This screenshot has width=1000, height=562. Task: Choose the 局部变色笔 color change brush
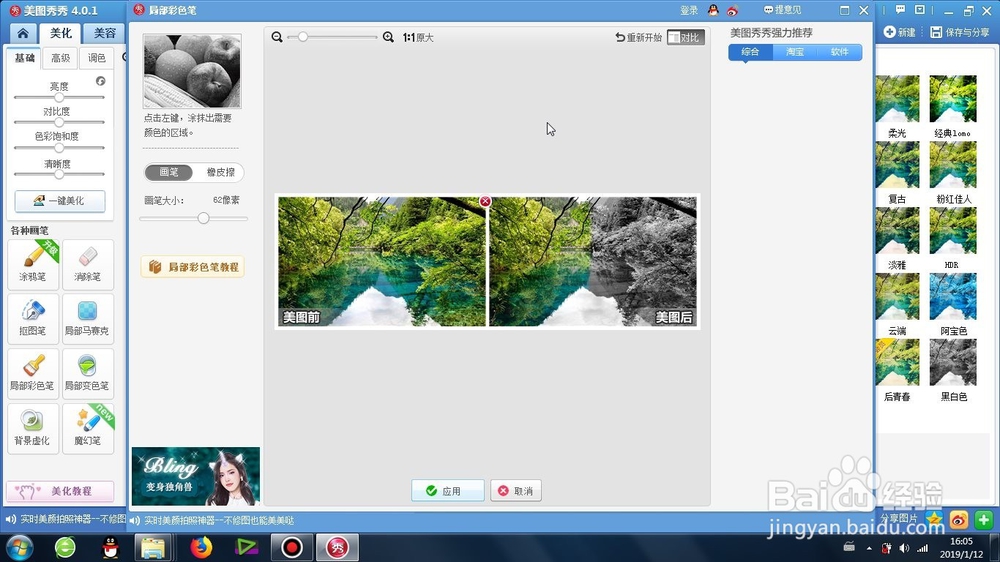click(88, 373)
